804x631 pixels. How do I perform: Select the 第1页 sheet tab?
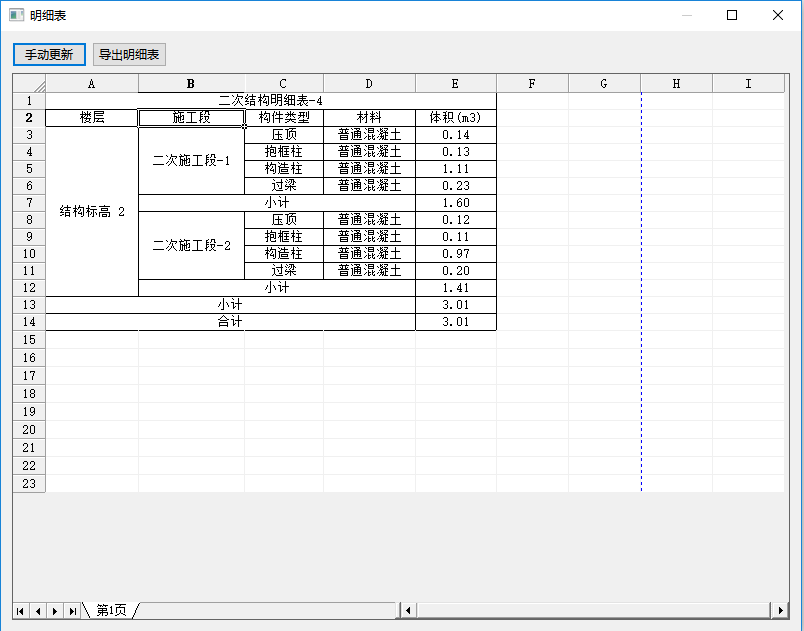click(x=111, y=610)
